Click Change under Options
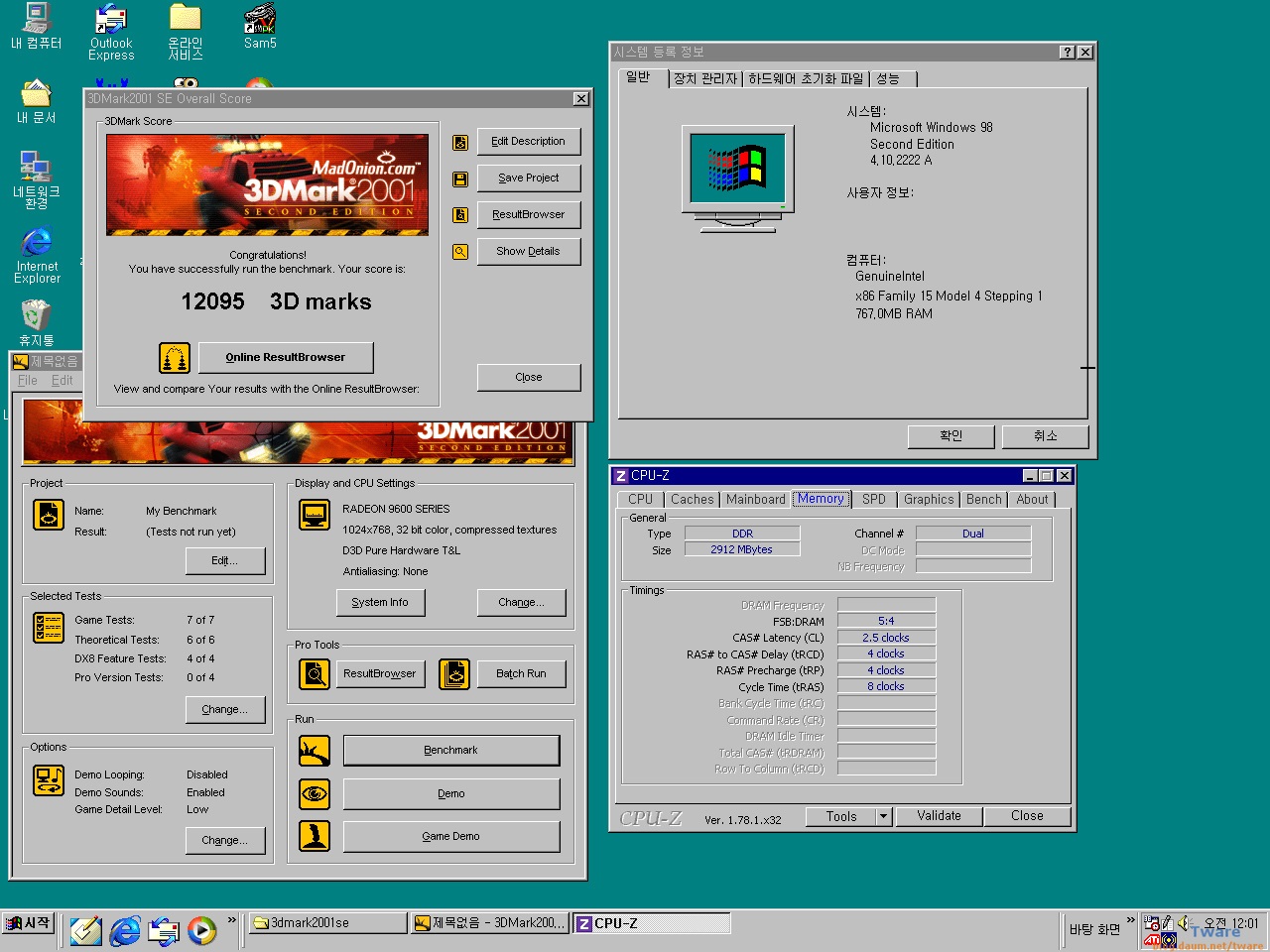The height and width of the screenshot is (952, 1270). point(225,841)
